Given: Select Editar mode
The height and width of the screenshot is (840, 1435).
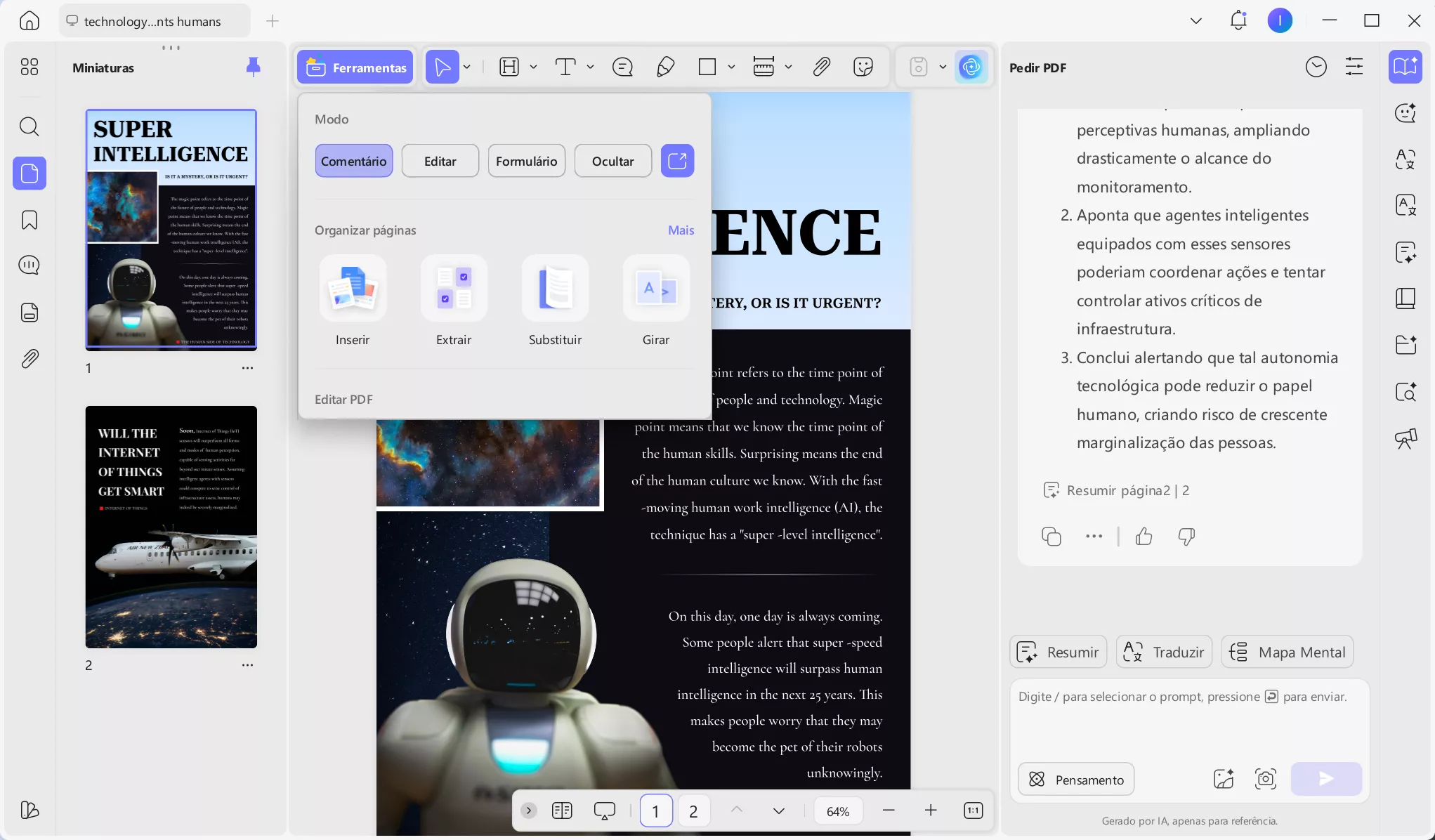Looking at the screenshot, I should click(440, 162).
